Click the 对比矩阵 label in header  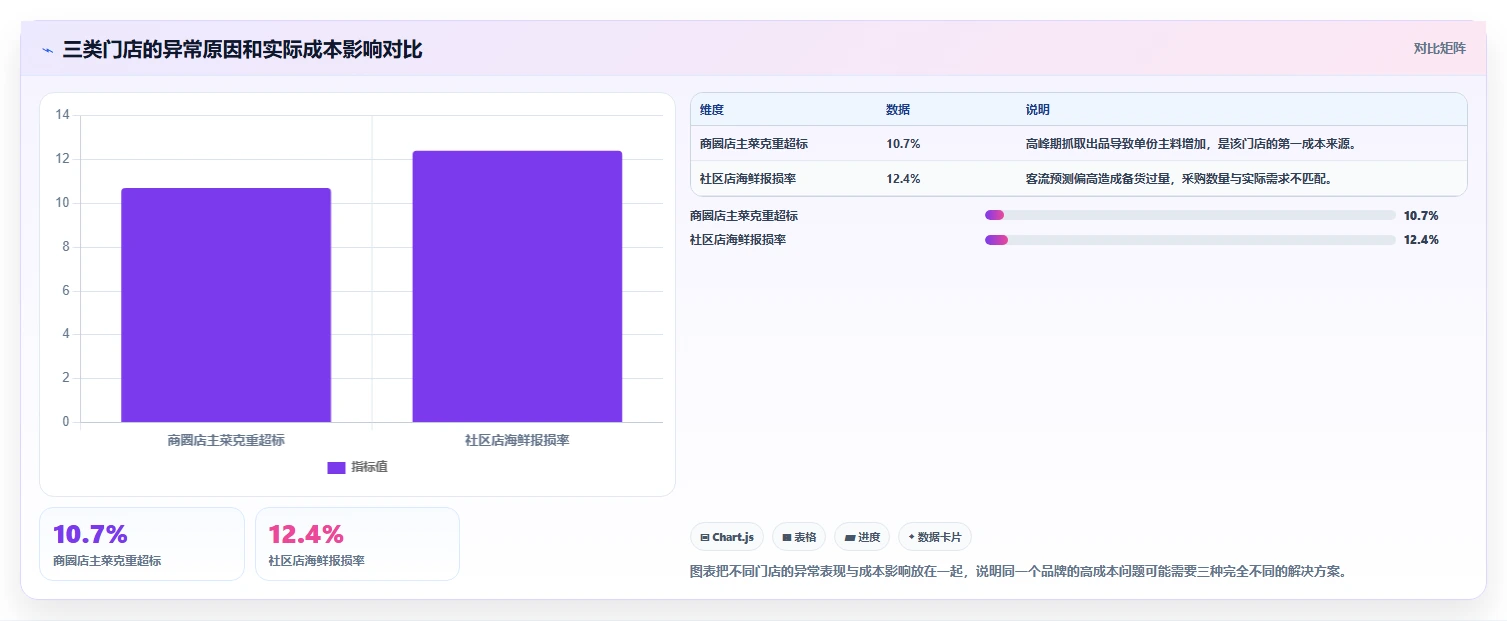tap(1440, 48)
